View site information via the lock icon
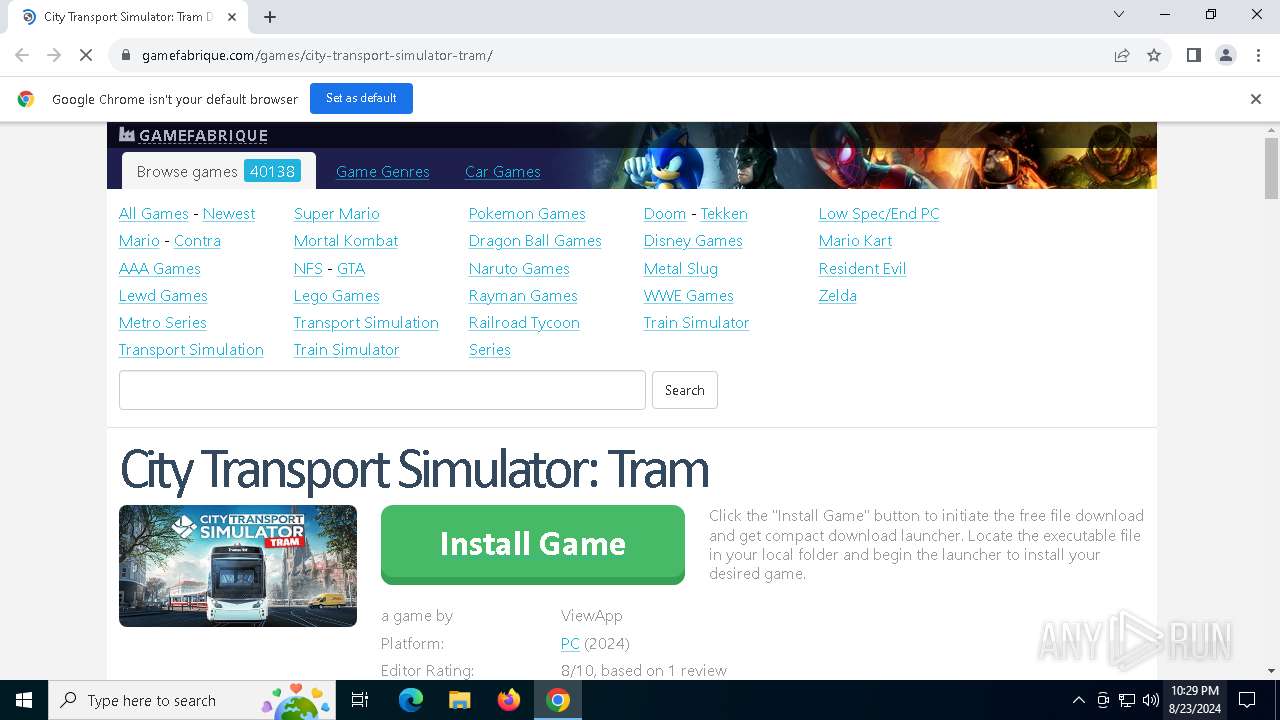The image size is (1280, 720). (126, 55)
